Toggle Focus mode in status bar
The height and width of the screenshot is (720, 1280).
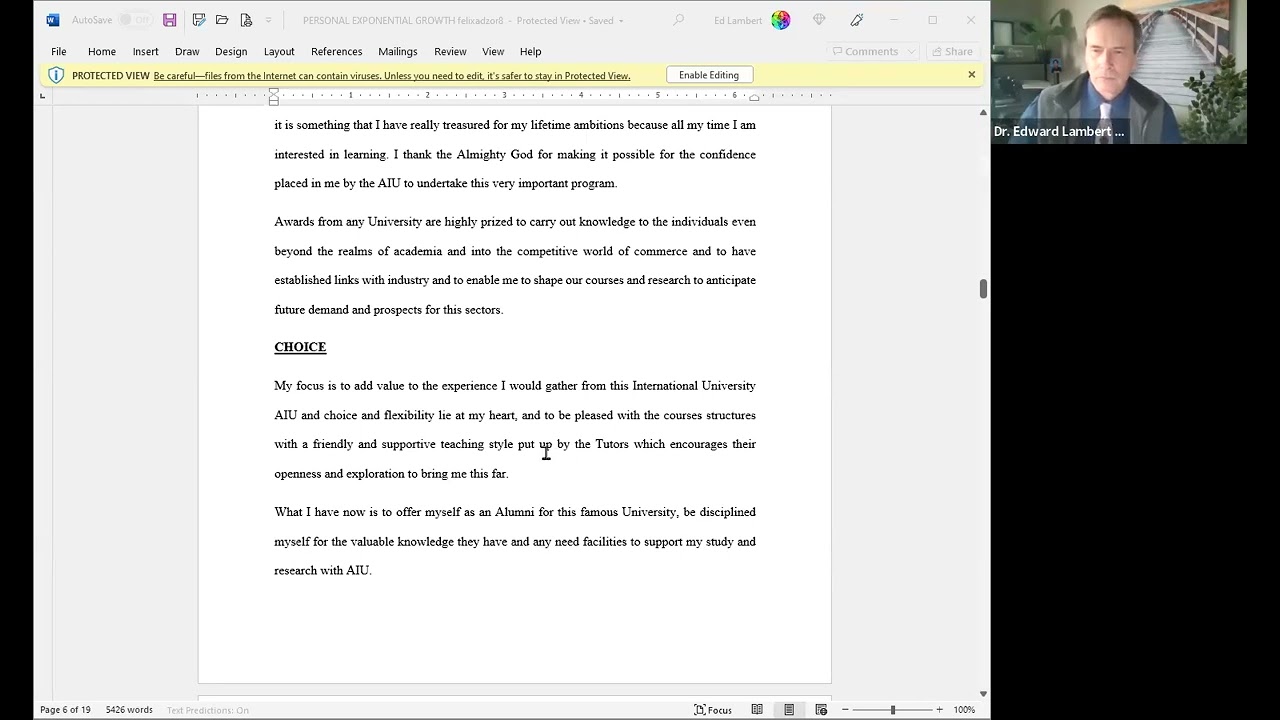[x=713, y=710]
